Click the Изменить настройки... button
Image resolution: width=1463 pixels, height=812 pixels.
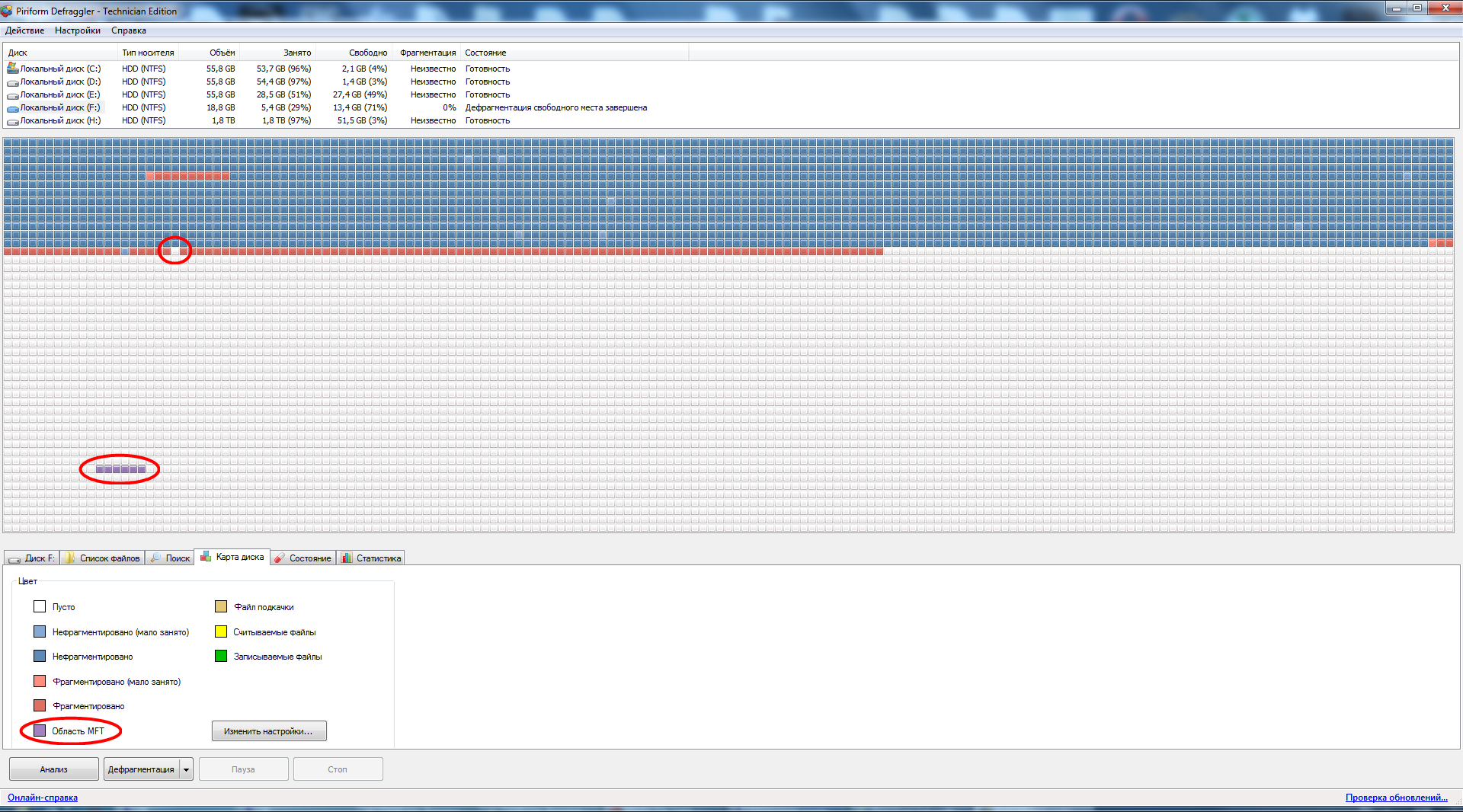269,731
